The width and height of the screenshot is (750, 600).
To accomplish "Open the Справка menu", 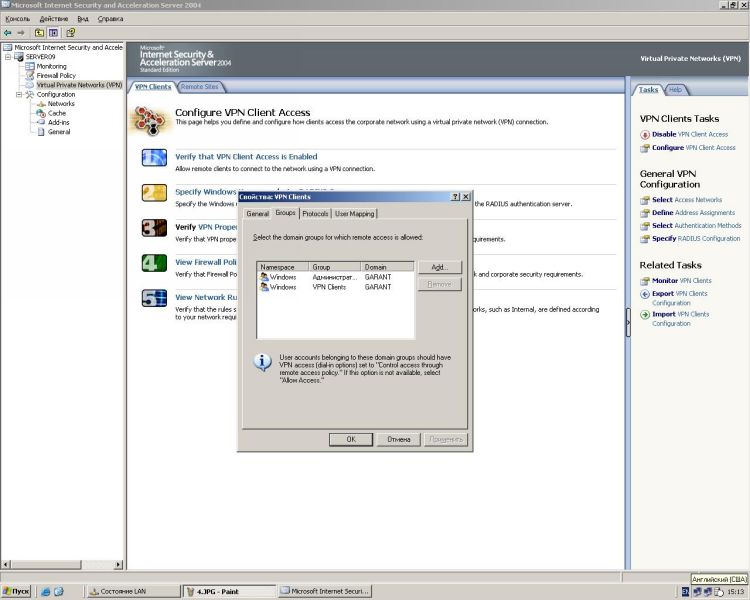I will point(110,19).
